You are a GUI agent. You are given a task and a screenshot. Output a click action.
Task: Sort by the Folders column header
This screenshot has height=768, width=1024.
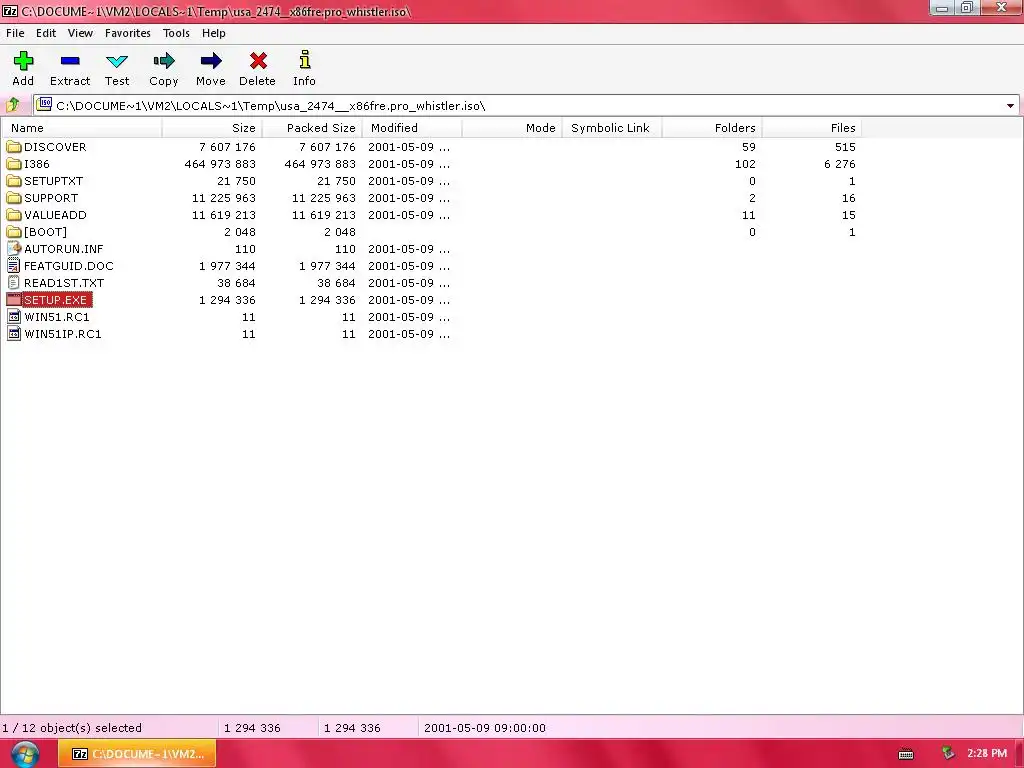[712, 128]
